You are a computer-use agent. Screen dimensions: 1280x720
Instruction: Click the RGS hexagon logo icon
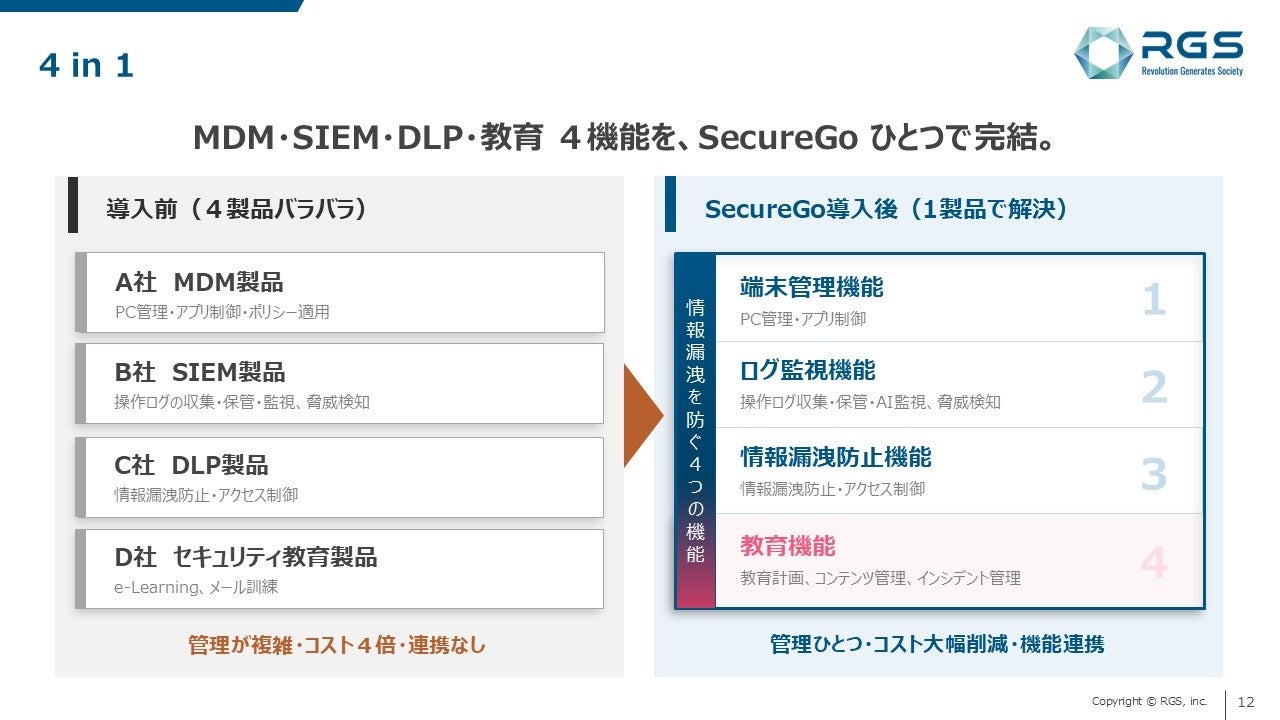[x=1103, y=54]
